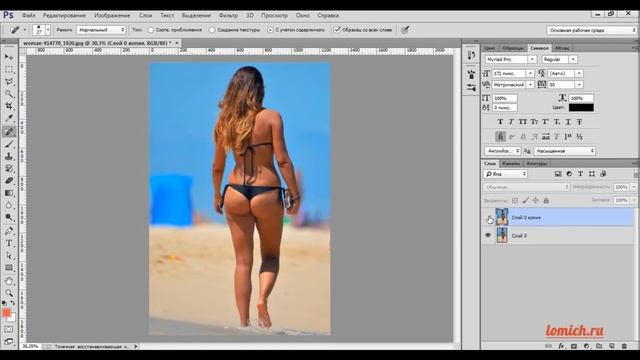640x360 pixels.
Task: Switch to the 'Каналы' tab
Action: 511,164
